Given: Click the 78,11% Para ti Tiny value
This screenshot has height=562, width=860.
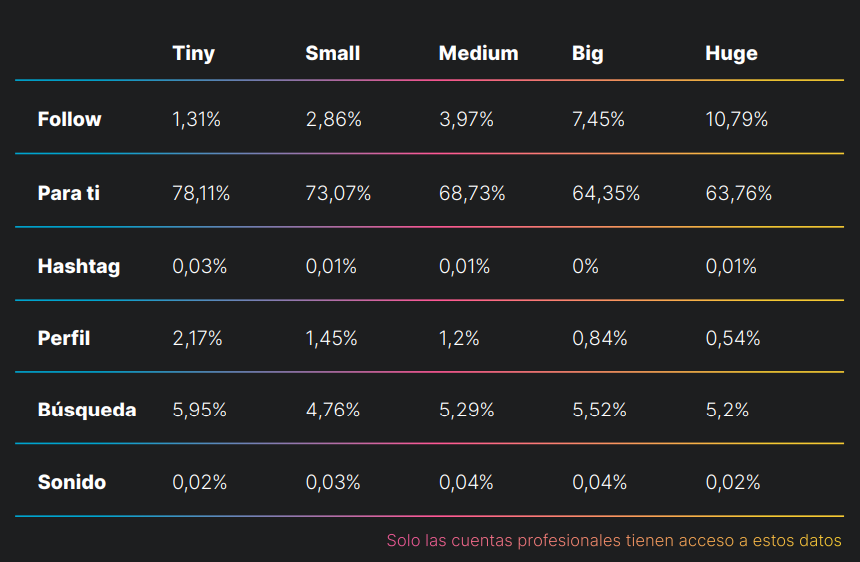Looking at the screenshot, I should [x=201, y=193].
